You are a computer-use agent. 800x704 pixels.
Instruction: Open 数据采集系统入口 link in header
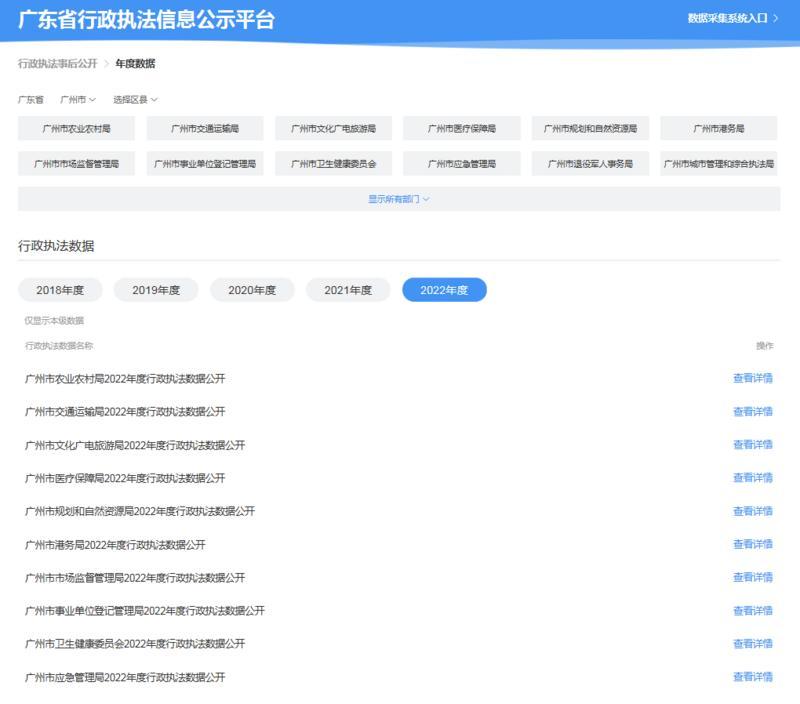[732, 18]
